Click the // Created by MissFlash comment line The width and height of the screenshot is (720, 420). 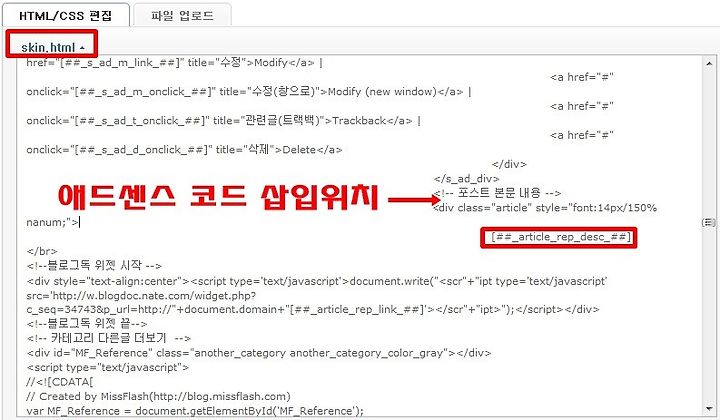pyautogui.click(x=158, y=396)
